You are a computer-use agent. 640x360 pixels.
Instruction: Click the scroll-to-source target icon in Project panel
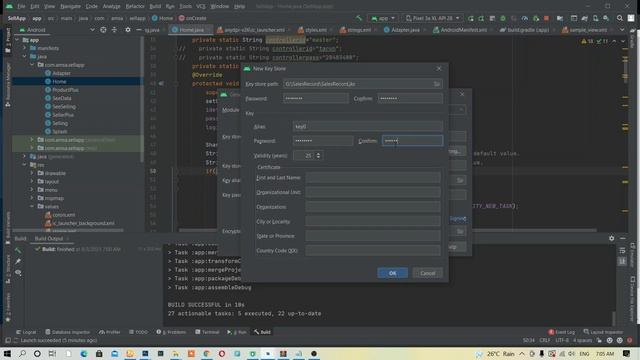103,30
